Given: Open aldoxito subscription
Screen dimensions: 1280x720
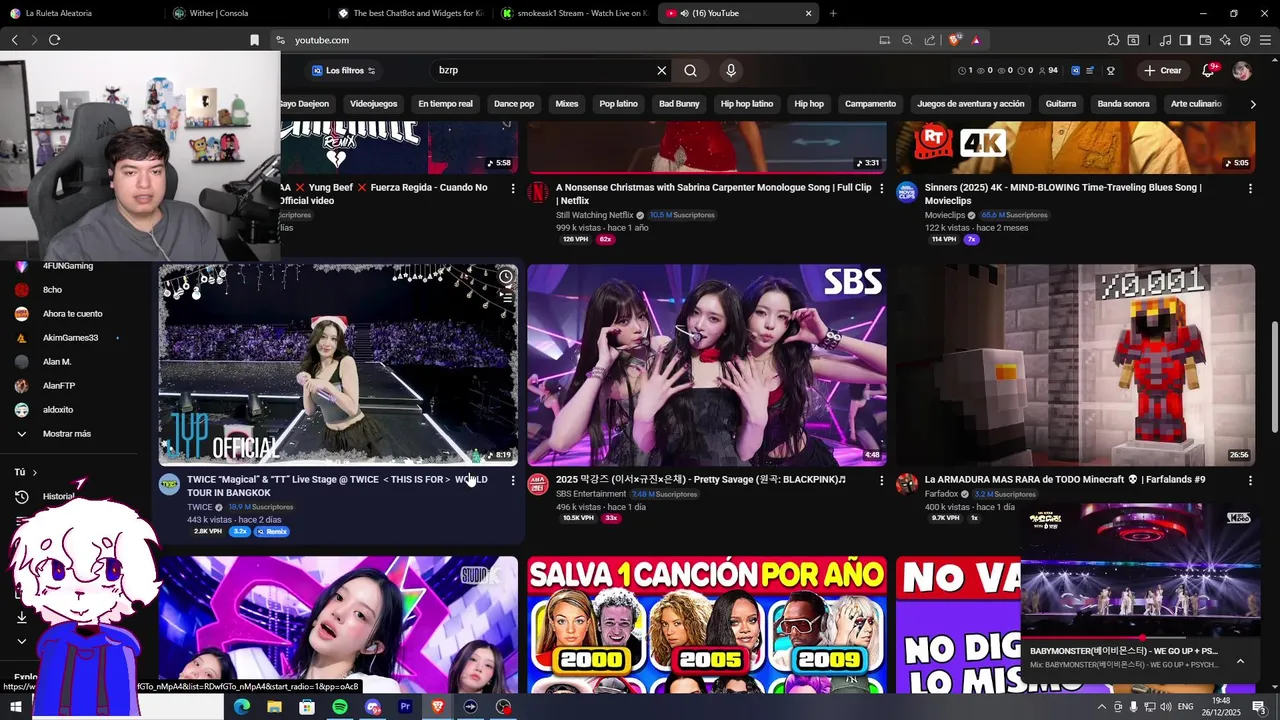Looking at the screenshot, I should coord(58,410).
